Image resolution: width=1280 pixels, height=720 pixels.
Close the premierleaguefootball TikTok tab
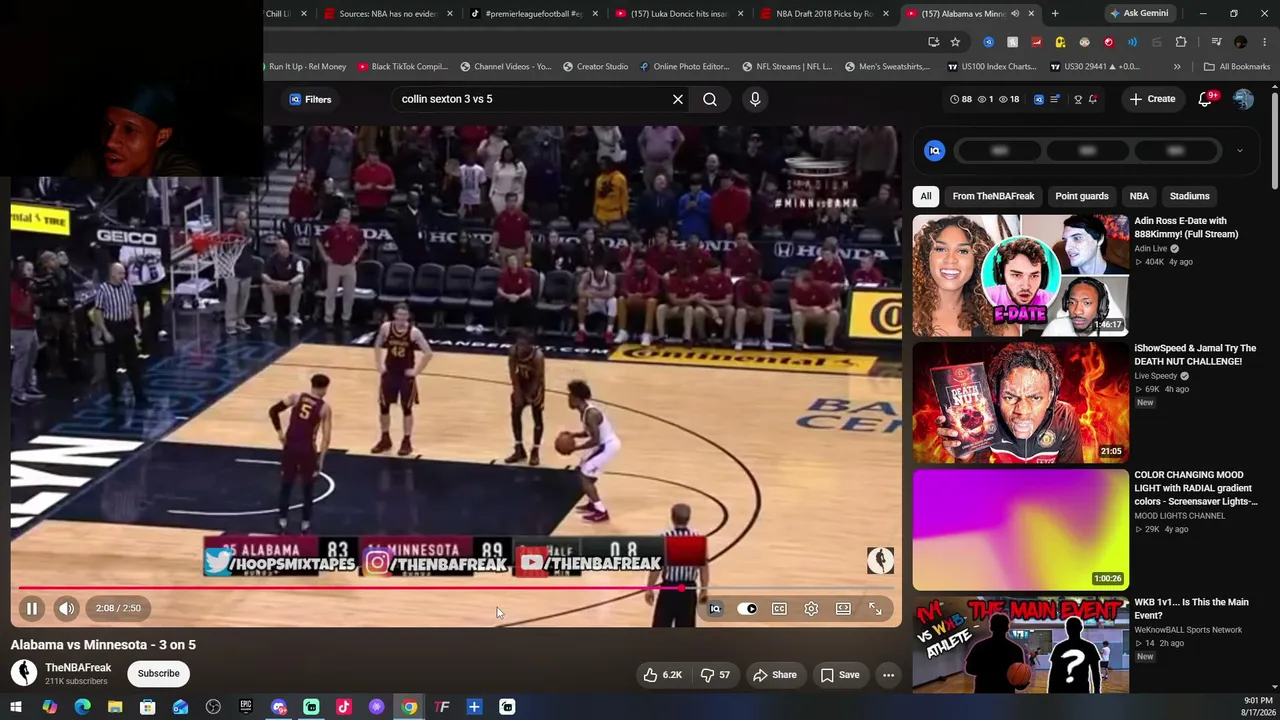pos(596,14)
